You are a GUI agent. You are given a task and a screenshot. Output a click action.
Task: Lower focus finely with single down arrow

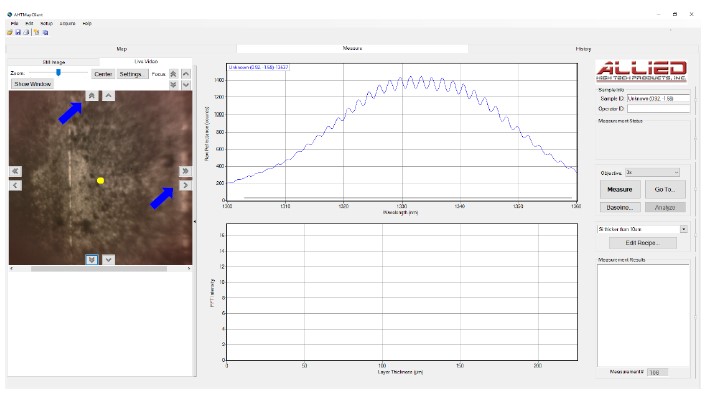pos(186,85)
